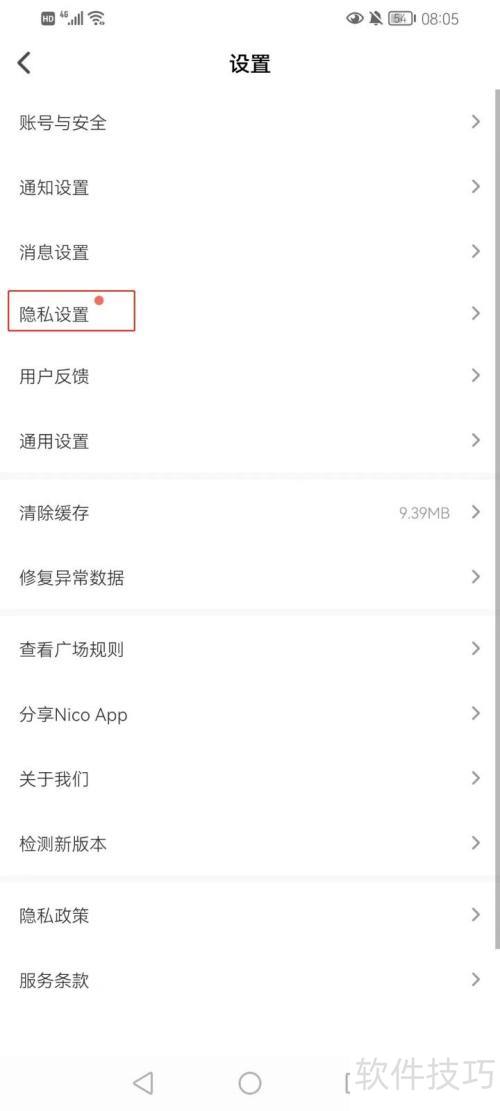Check for updates via 检测新版本
The width and height of the screenshot is (500, 1111).
(250, 843)
